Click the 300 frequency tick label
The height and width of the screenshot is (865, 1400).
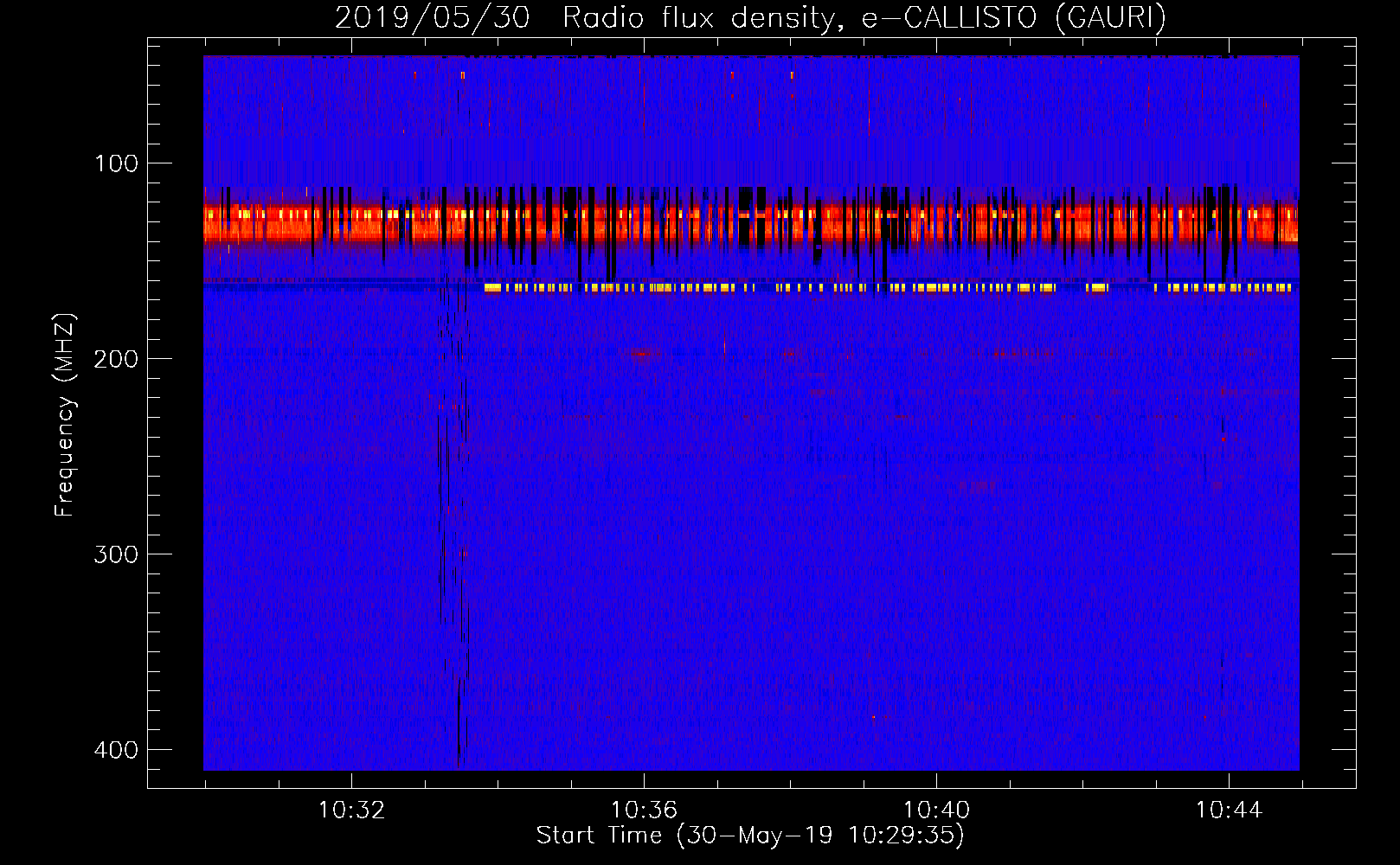coord(116,554)
